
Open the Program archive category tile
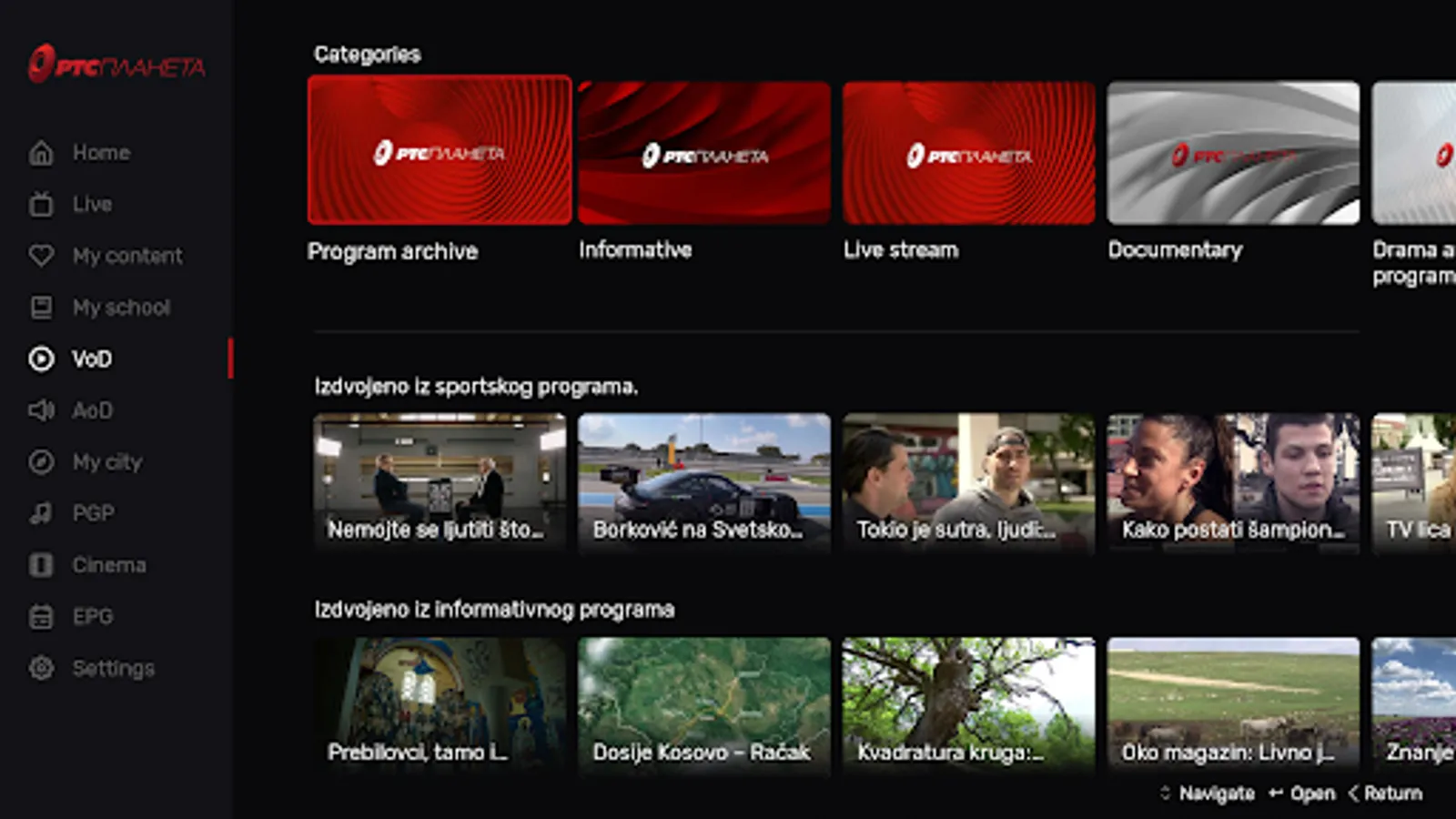click(440, 150)
